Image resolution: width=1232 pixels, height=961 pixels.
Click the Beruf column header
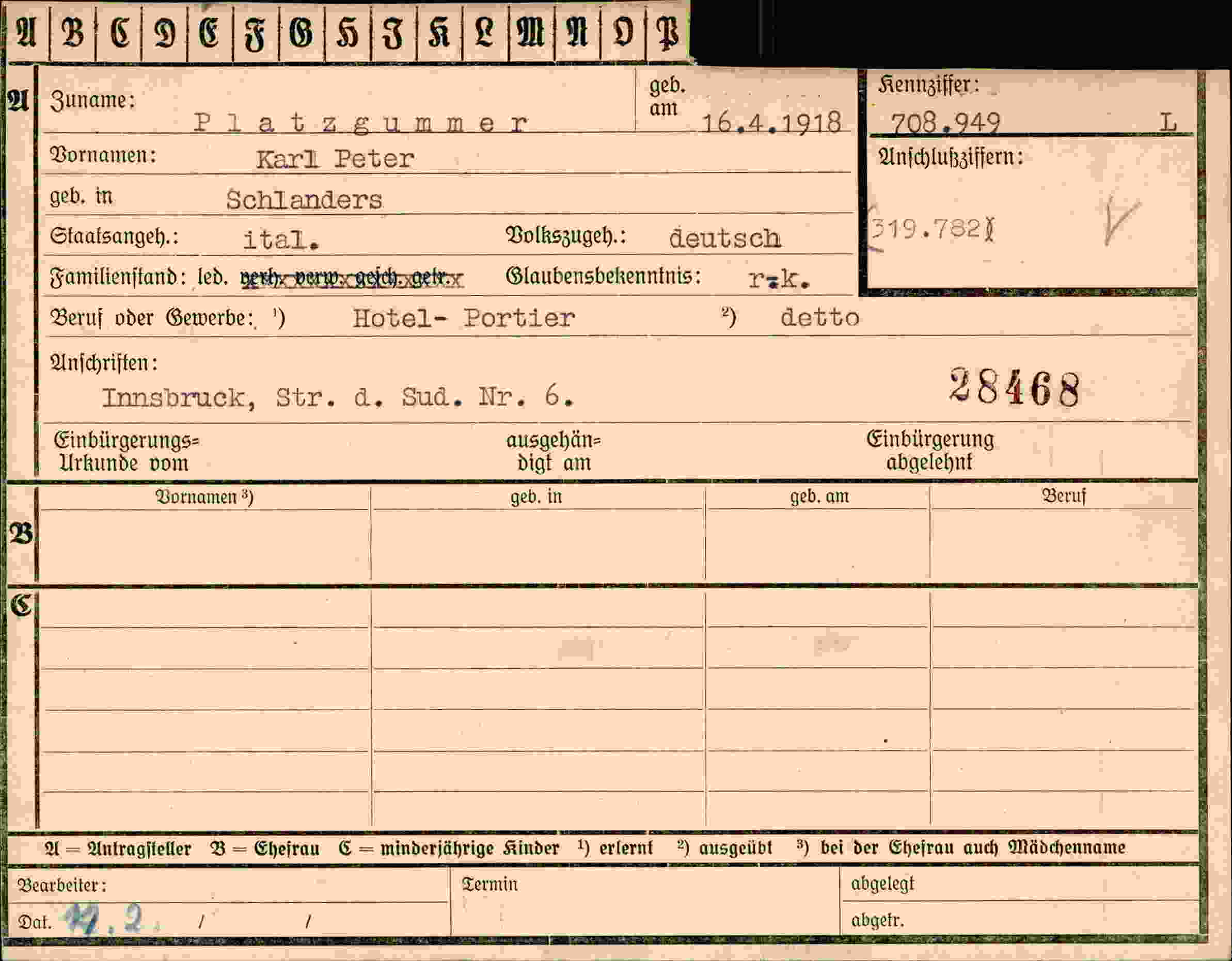(1063, 496)
